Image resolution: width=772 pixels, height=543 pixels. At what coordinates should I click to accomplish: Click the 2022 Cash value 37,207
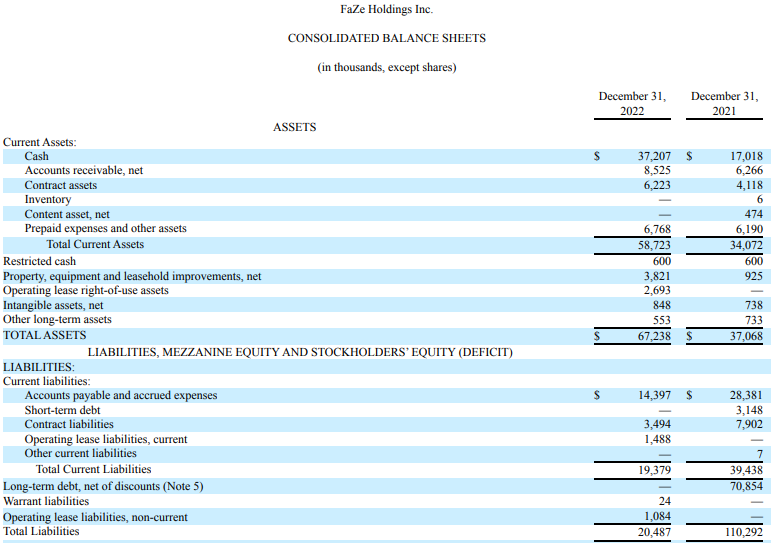(654, 157)
